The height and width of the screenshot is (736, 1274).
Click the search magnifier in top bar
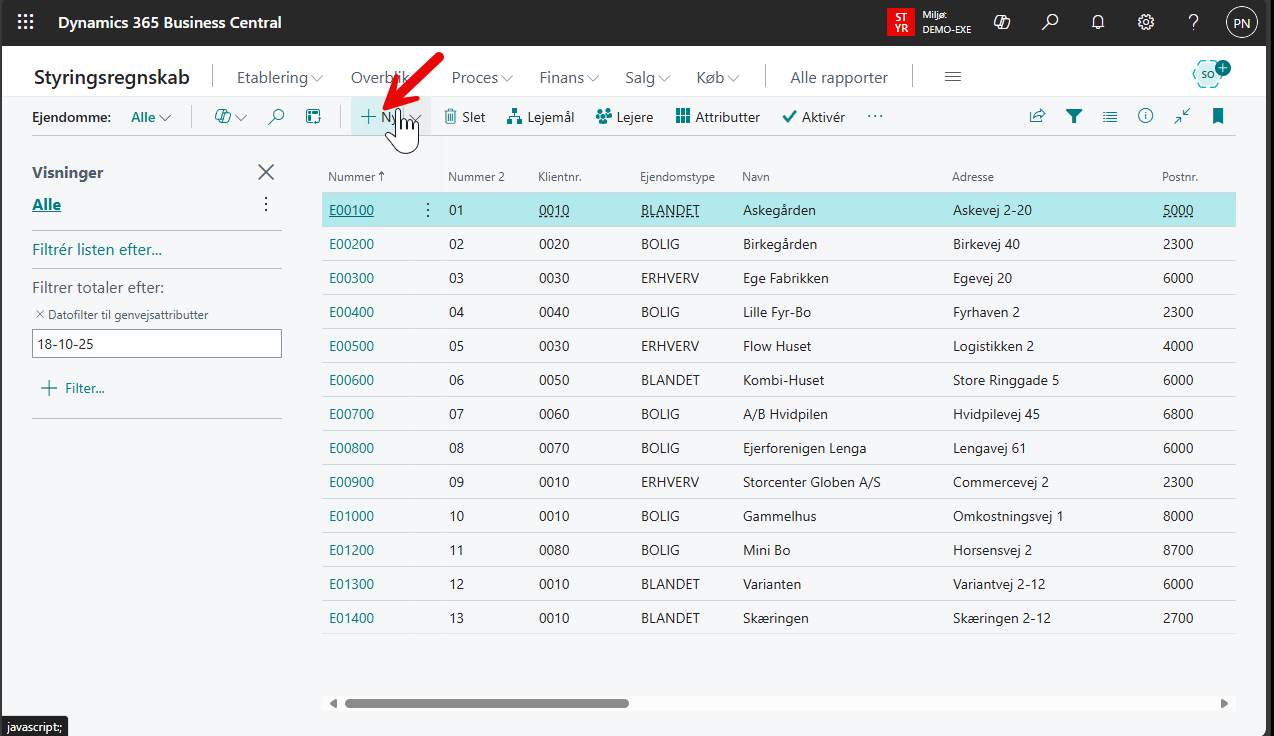pyautogui.click(x=1050, y=22)
